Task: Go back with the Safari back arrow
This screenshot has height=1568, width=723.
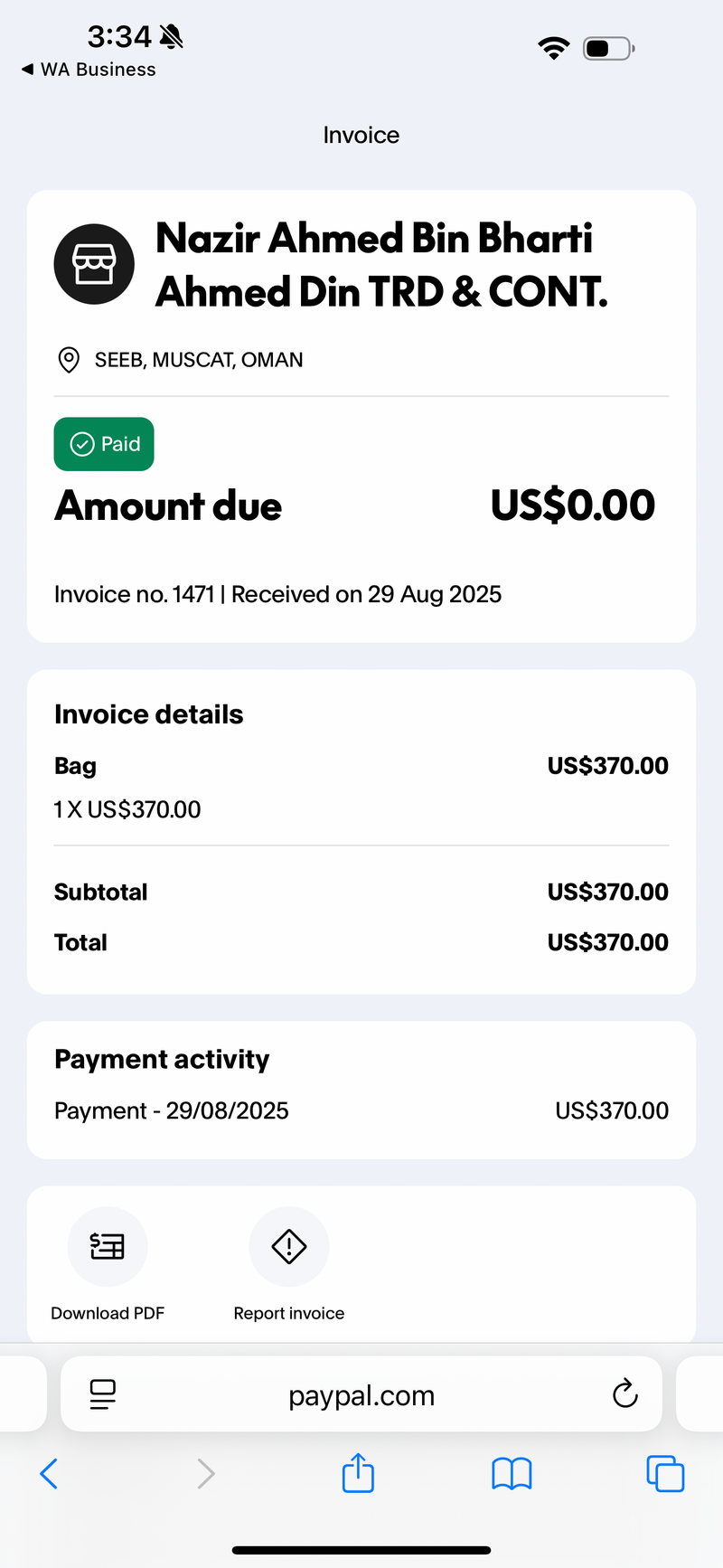Action: tap(49, 1473)
